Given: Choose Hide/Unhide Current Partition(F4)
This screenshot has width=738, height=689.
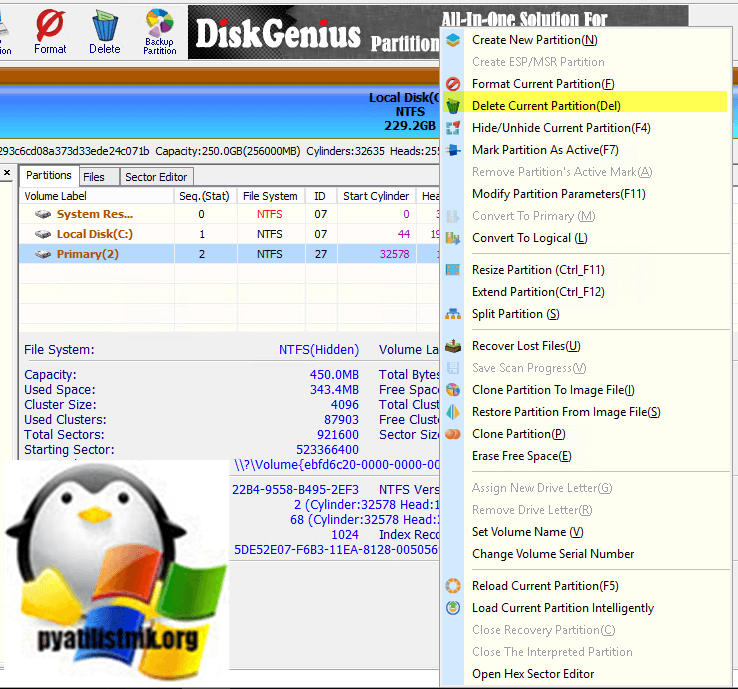Looking at the screenshot, I should (561, 128).
